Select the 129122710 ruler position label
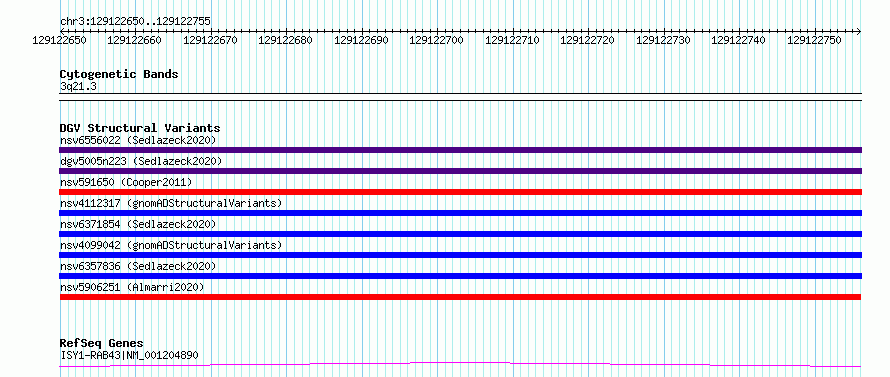This screenshot has width=890, height=377. (512, 40)
